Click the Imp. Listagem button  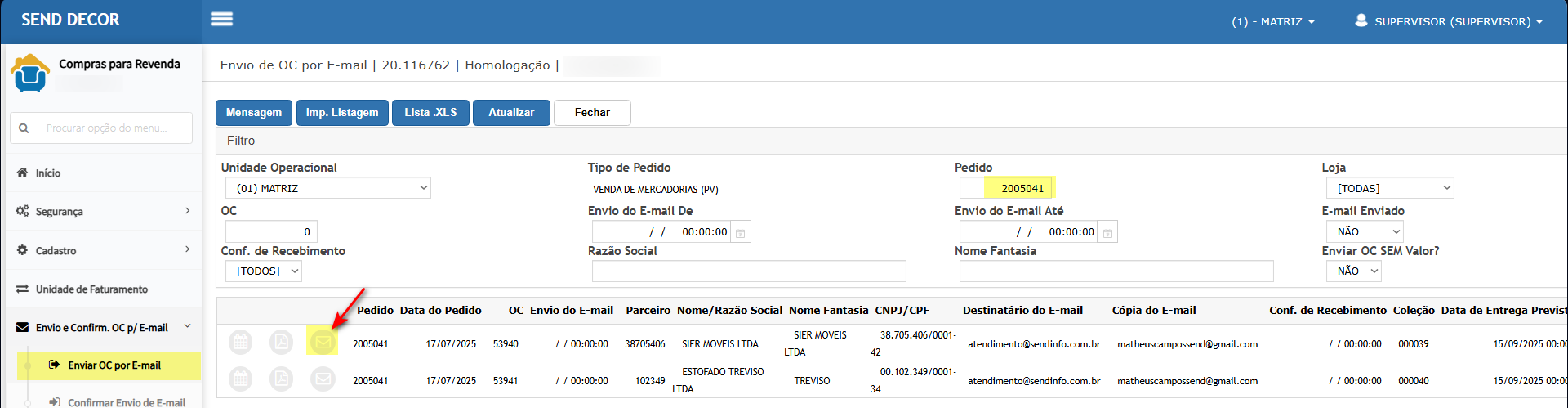pyautogui.click(x=342, y=113)
